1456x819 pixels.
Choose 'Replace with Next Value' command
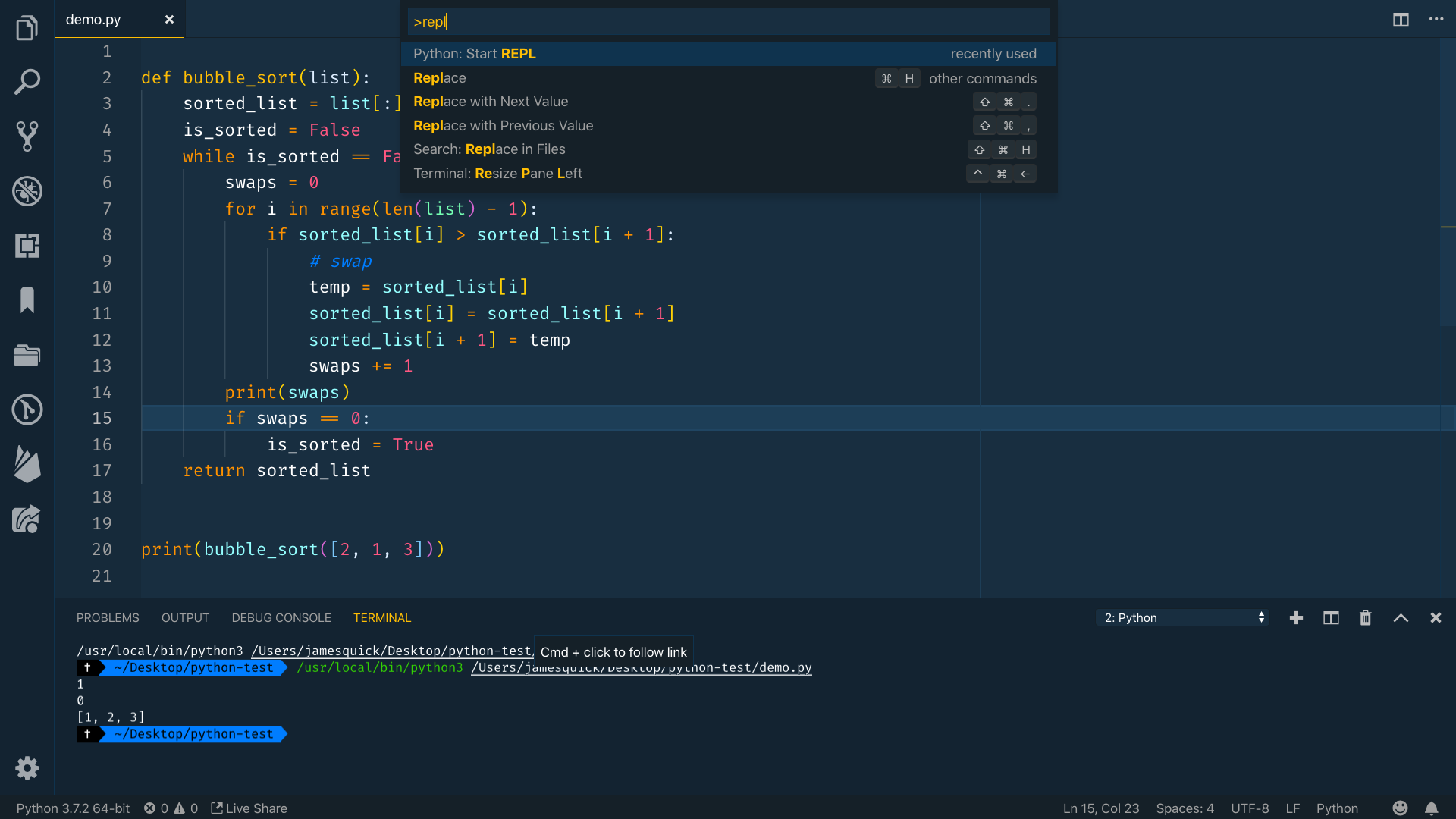click(x=728, y=102)
